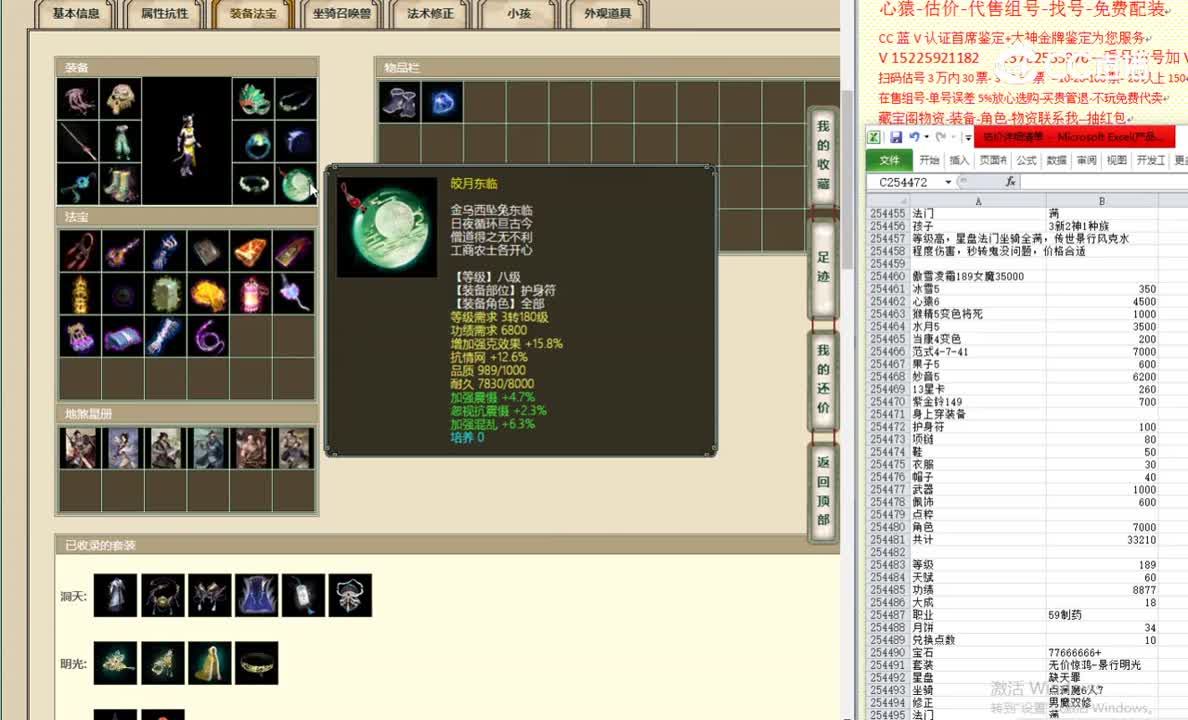Open the 外观道具 tab
Screen dimensions: 1188x720
pyautogui.click(x=608, y=14)
